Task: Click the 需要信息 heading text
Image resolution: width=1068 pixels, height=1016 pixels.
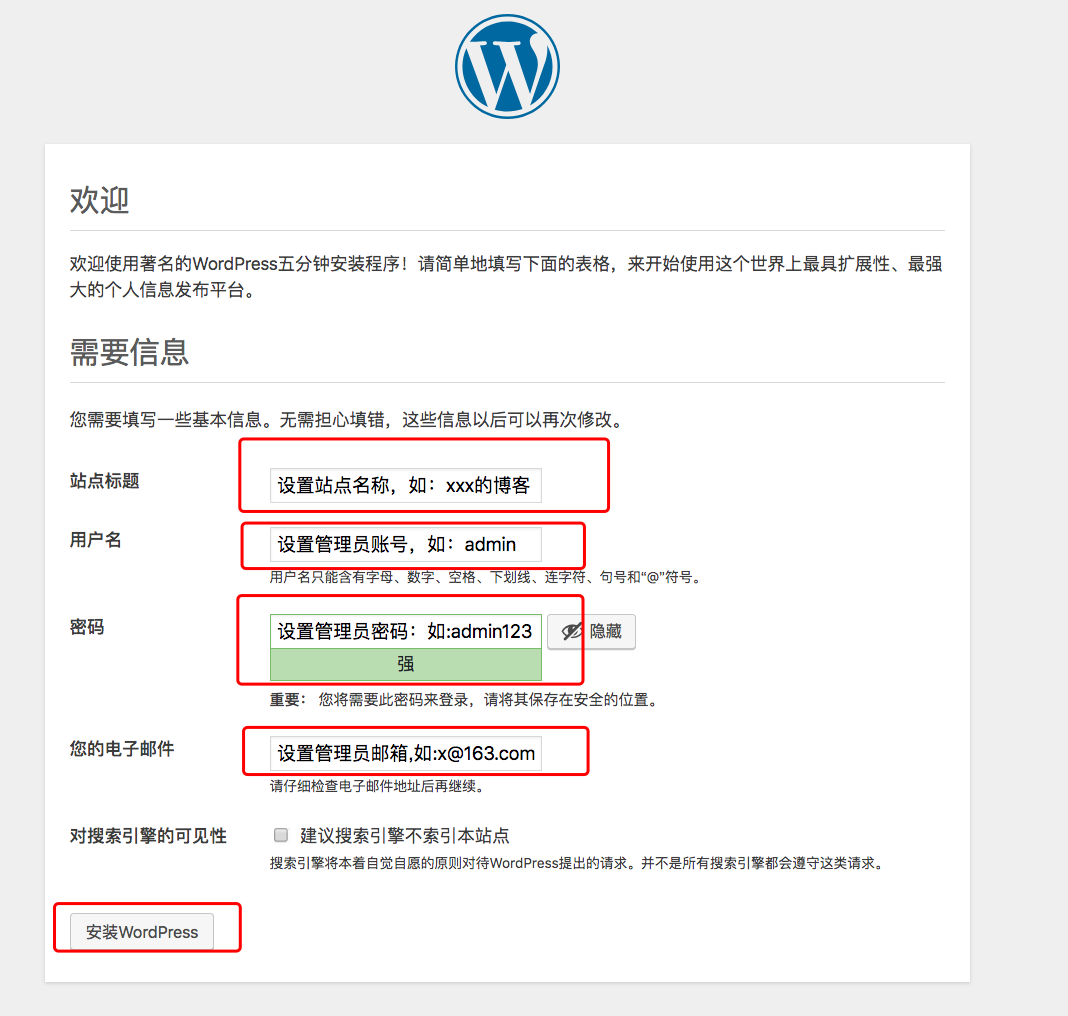Action: click(129, 352)
